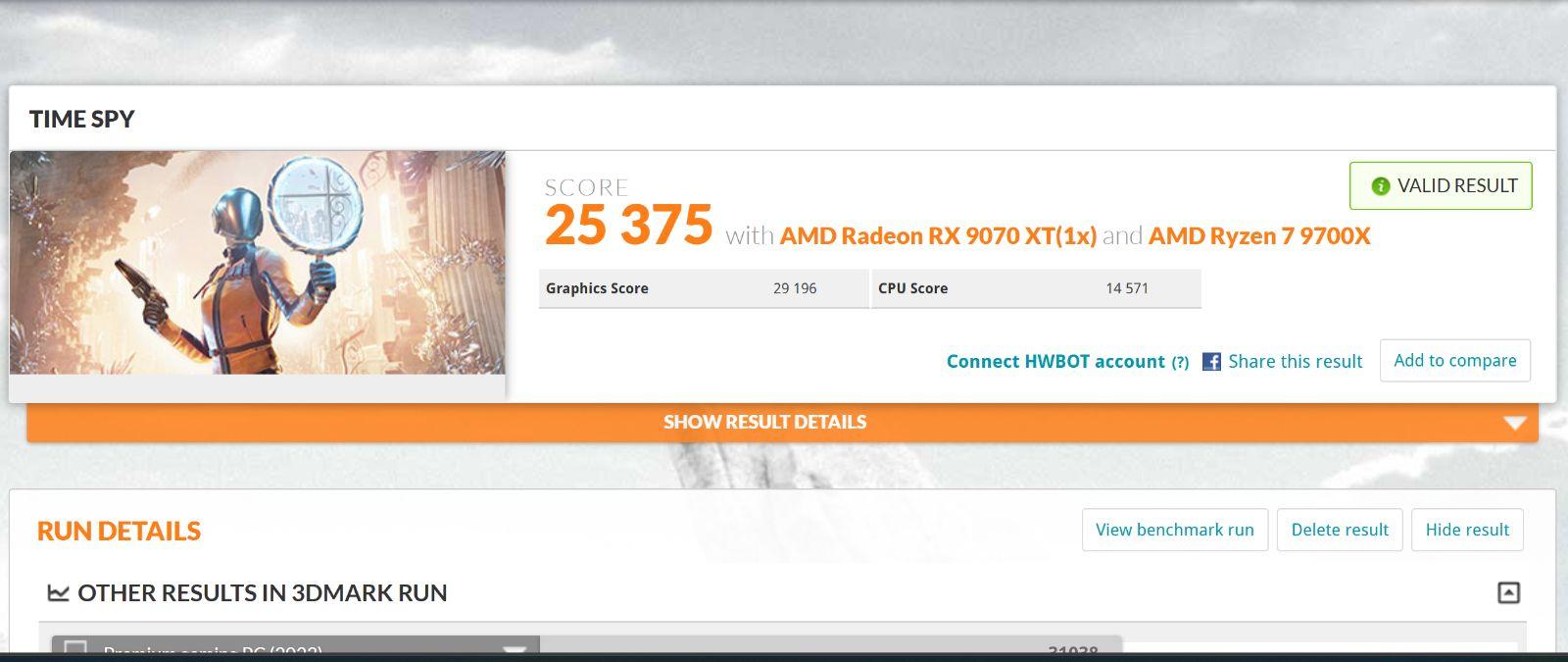Viewport: 1568px width, 662px height.
Task: Click the Share this result link
Action: tap(1295, 361)
